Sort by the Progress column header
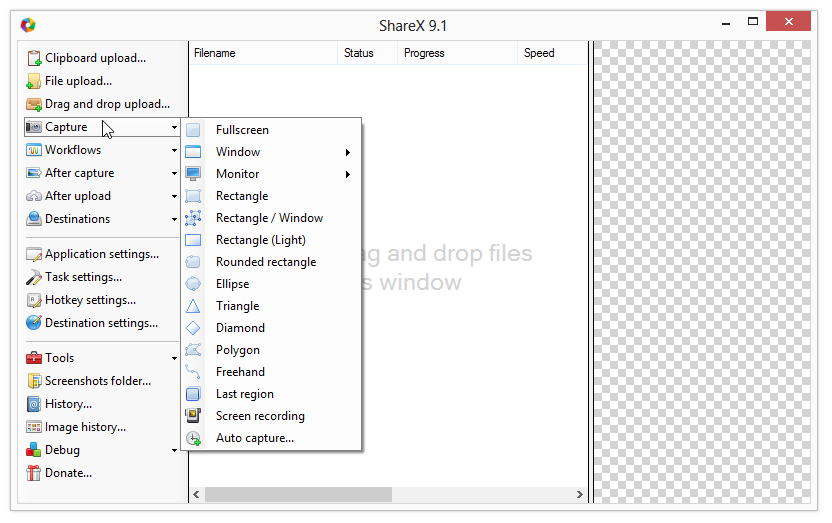The image size is (832, 523). 457,53
